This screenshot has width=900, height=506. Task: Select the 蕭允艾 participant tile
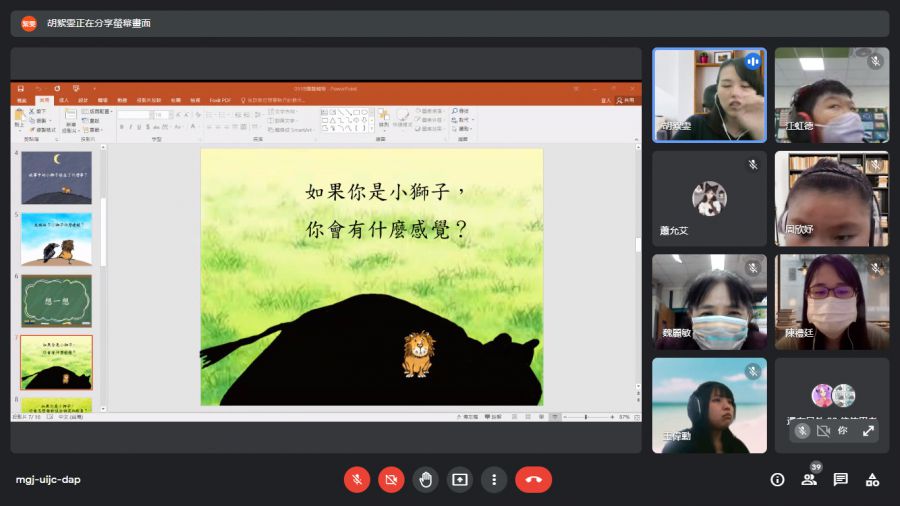tap(709, 198)
